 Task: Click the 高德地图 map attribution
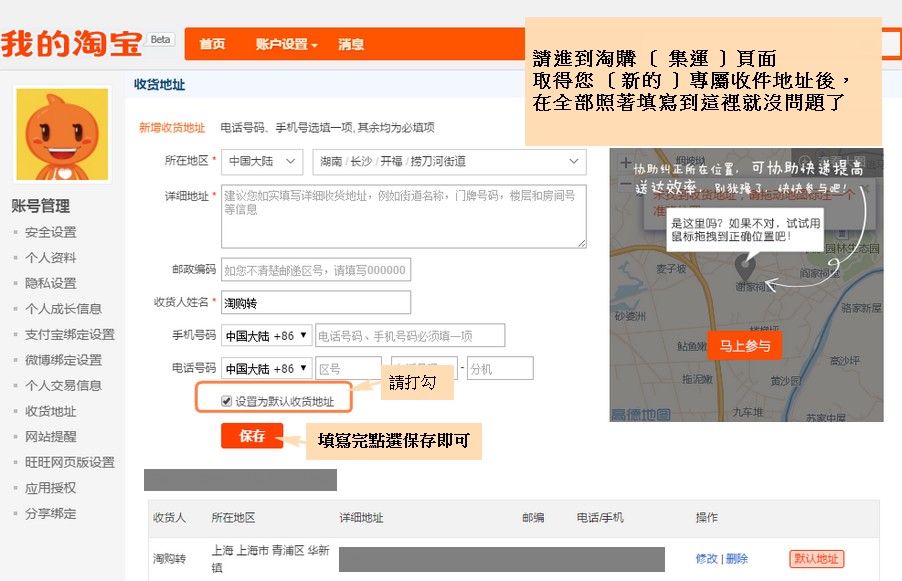coord(641,414)
